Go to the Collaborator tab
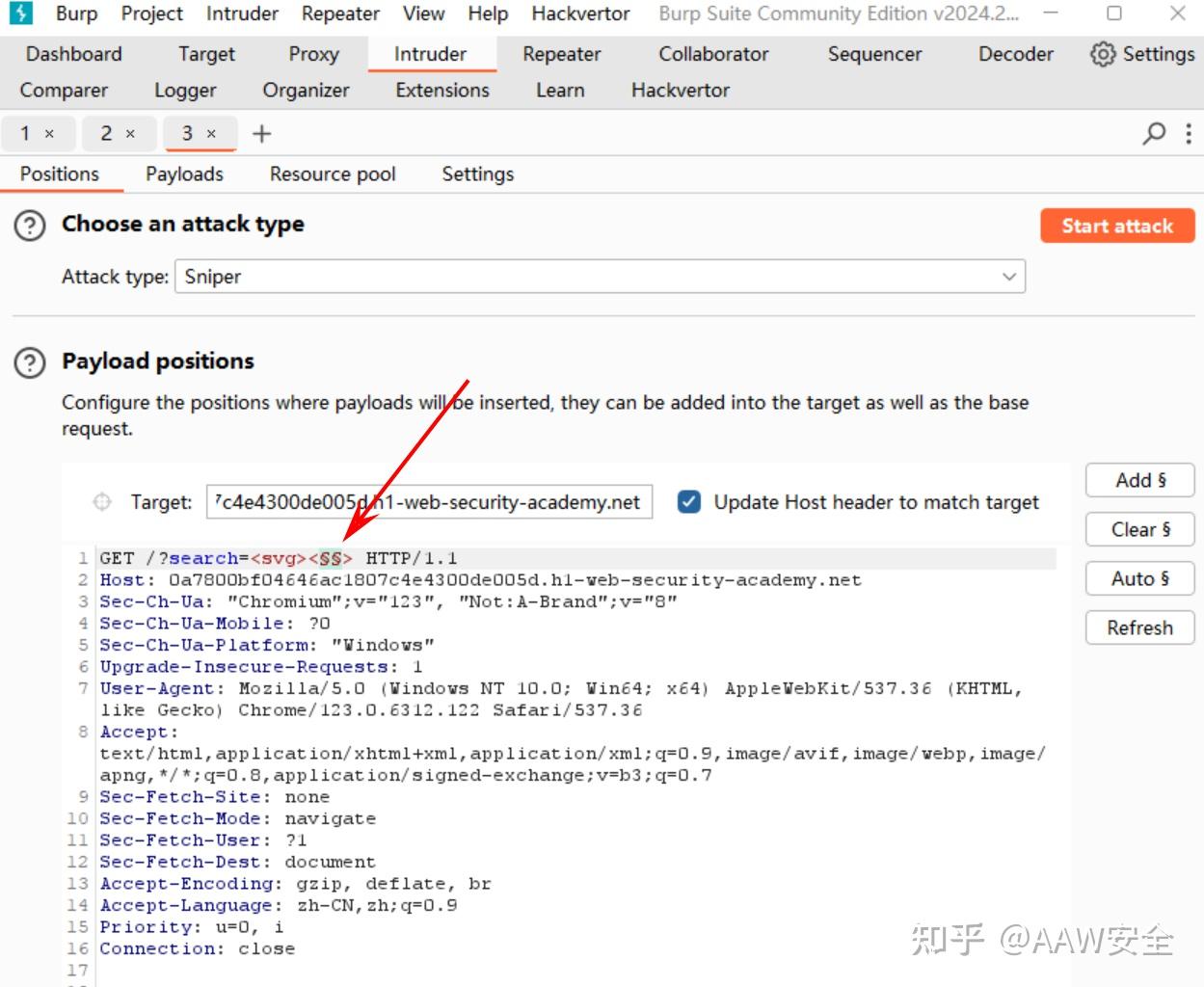Image resolution: width=1204 pixels, height=987 pixels. (713, 54)
